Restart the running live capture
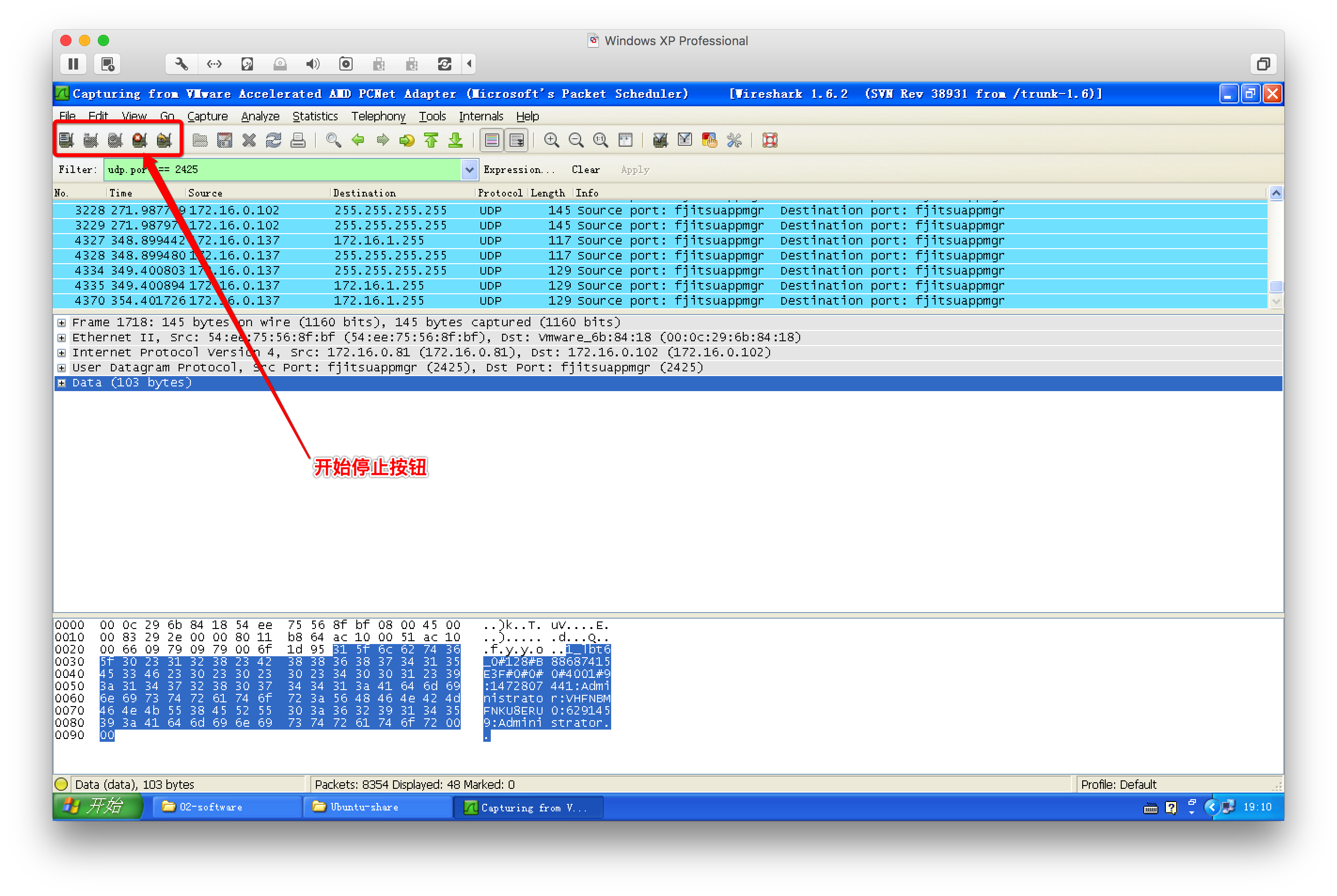Screen dimensions: 1337x896 tap(164, 140)
